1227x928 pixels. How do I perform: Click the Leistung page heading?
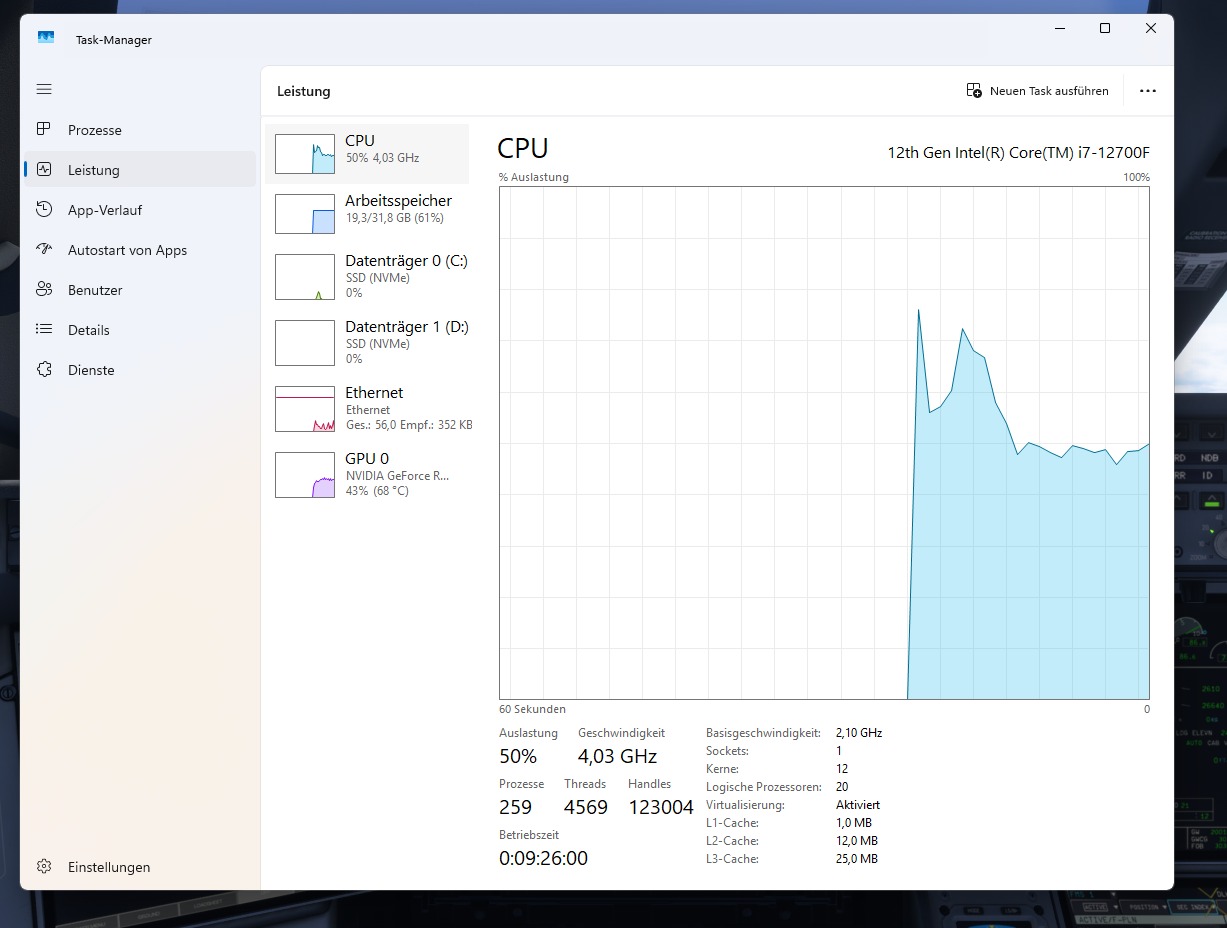(x=304, y=91)
